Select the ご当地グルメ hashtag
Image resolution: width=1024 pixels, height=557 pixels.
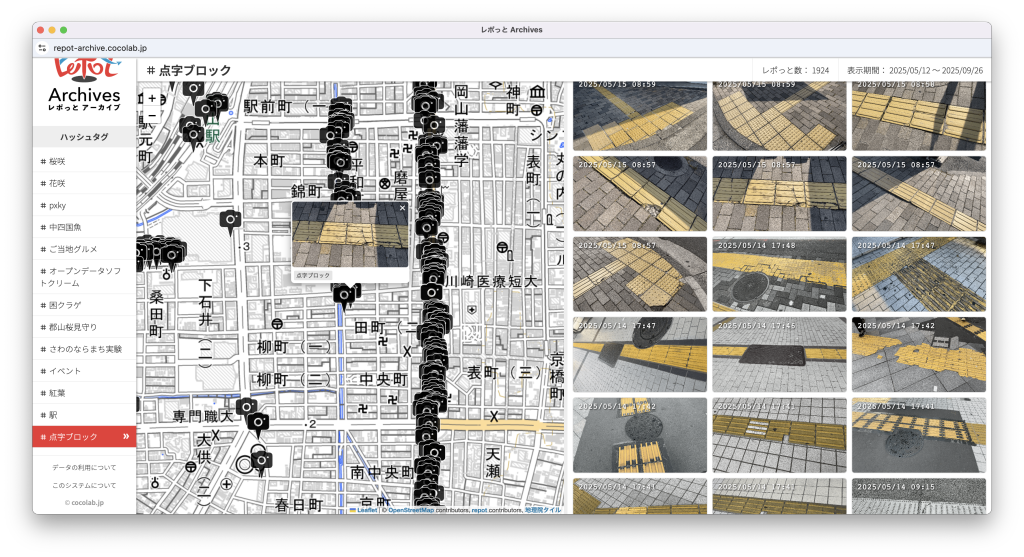pyautogui.click(x=74, y=249)
